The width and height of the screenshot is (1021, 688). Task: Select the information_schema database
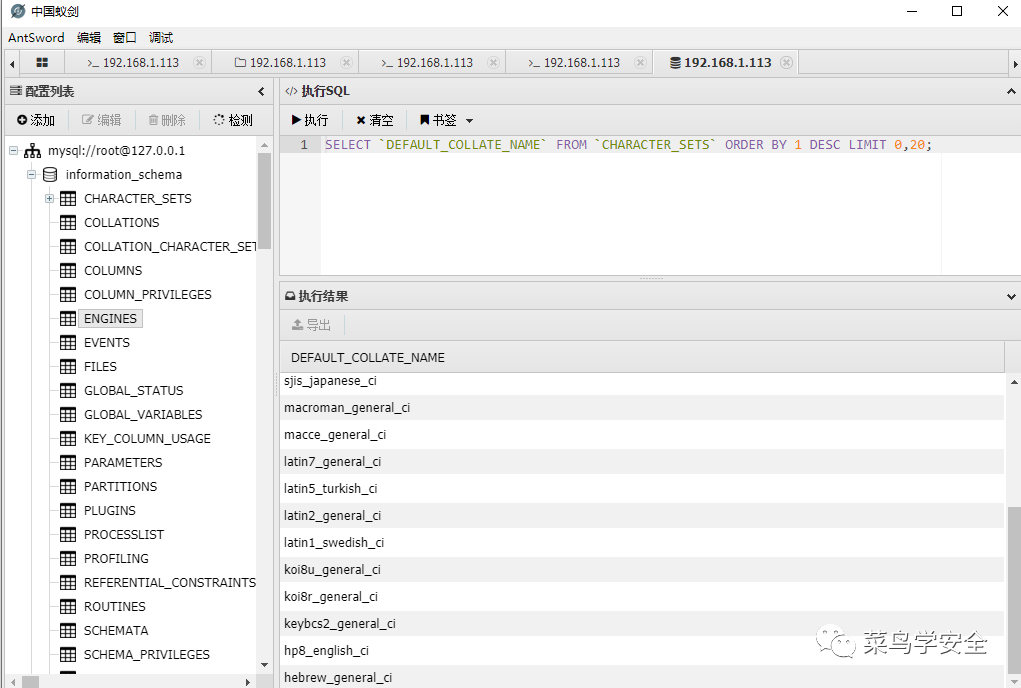click(x=124, y=174)
